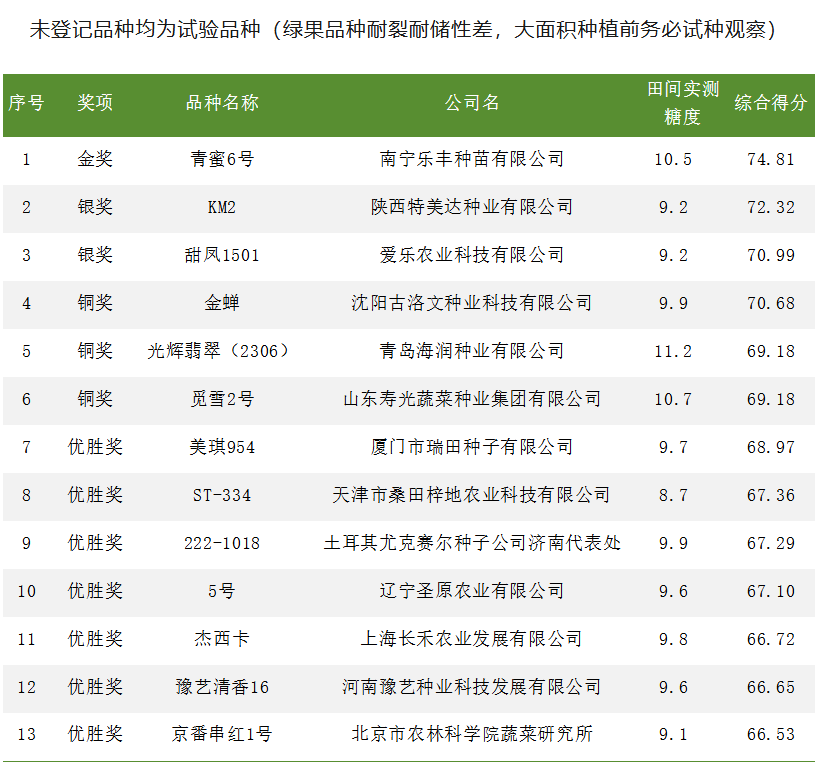Viewport: 819px width, 771px height.
Task: Click the sugar value 10.7 cell
Action: tap(673, 399)
